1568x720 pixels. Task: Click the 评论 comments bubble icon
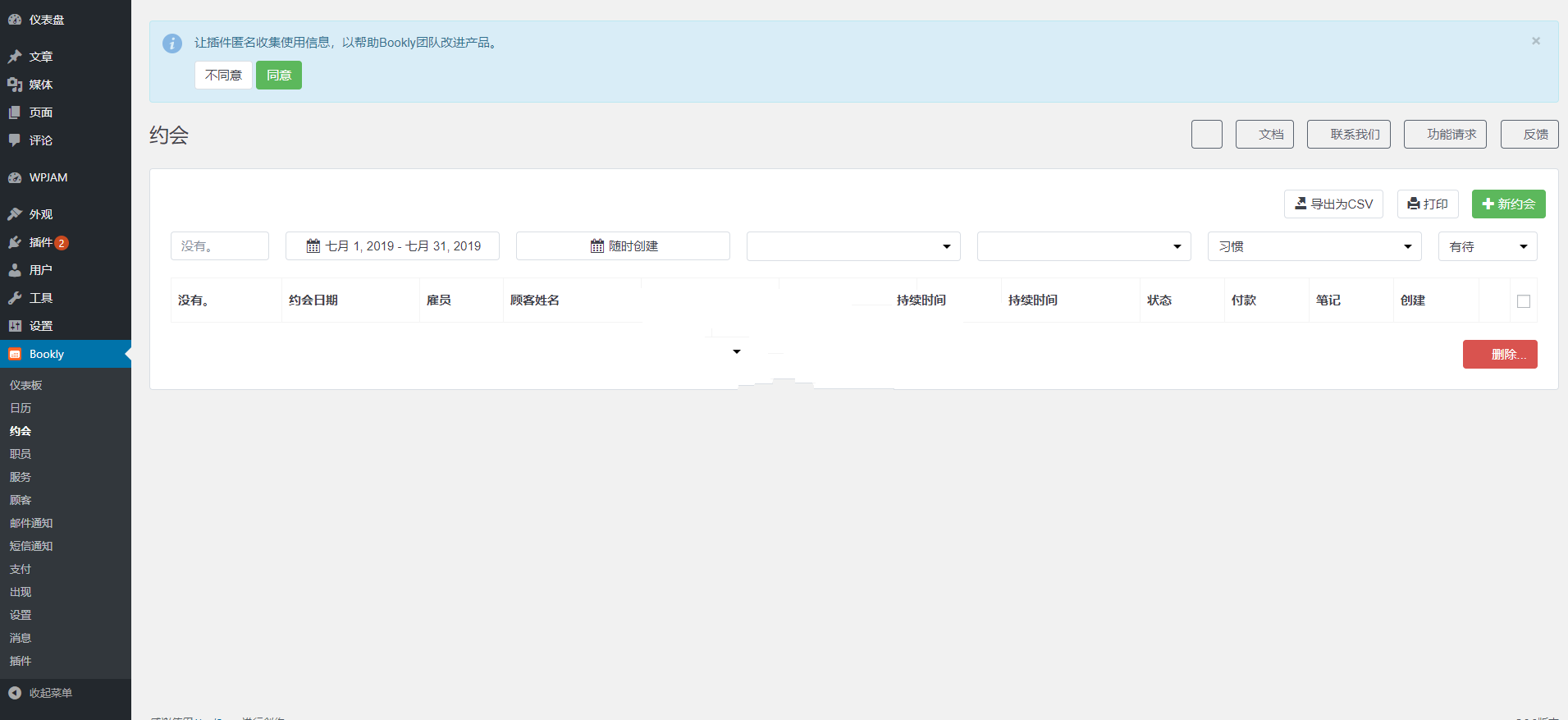coord(15,140)
